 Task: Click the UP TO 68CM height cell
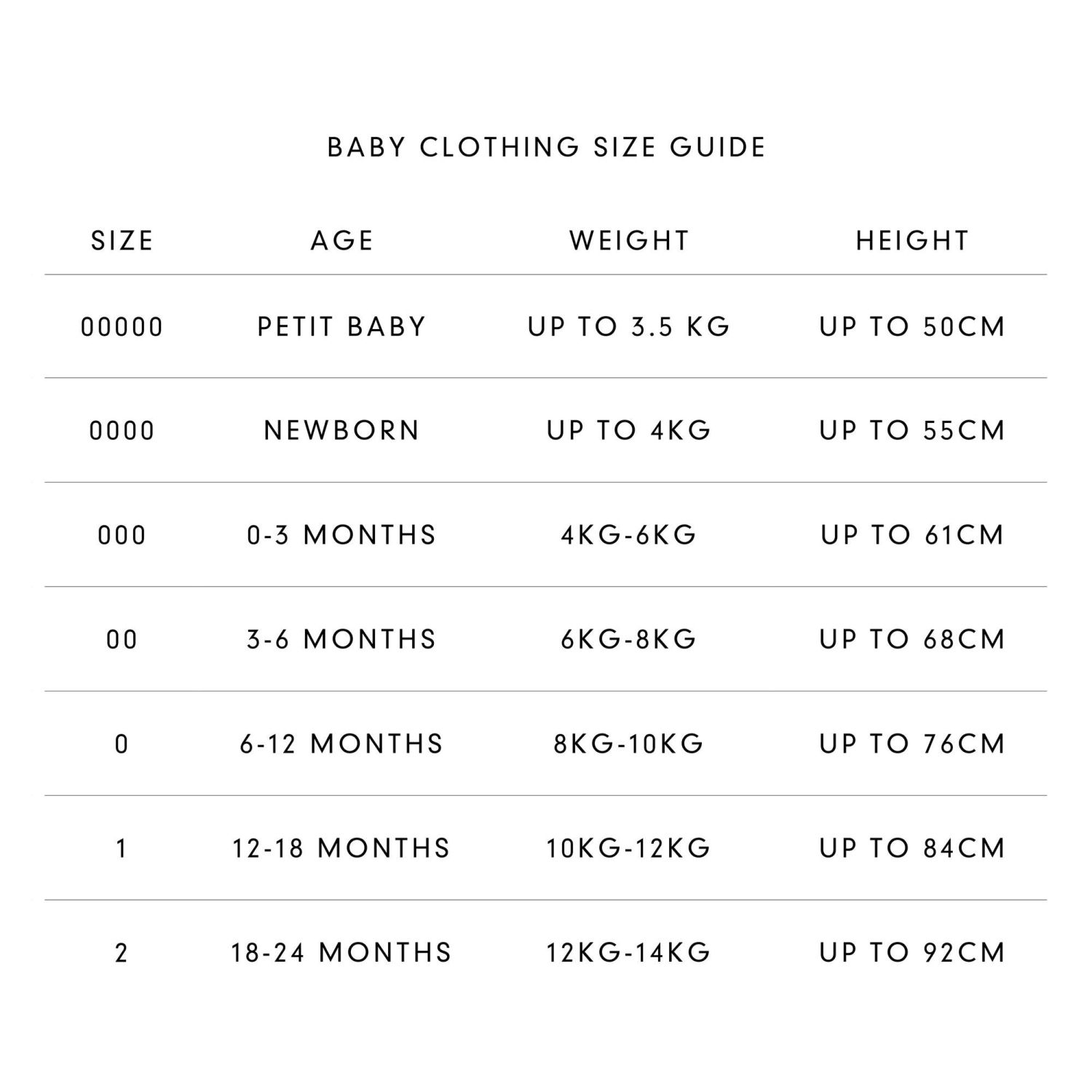[x=912, y=639]
